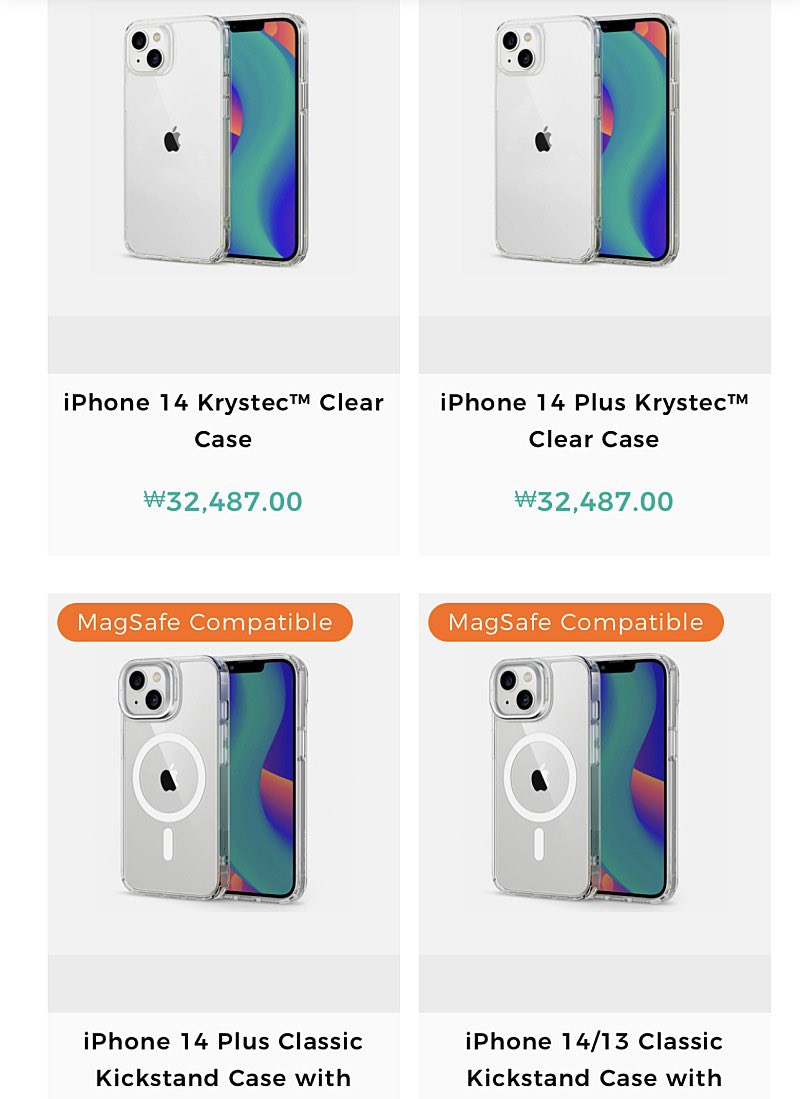The height and width of the screenshot is (1099, 800).
Task: Click MagSafe Compatible badge on iPhone 14 Plus case
Action: click(x=205, y=622)
